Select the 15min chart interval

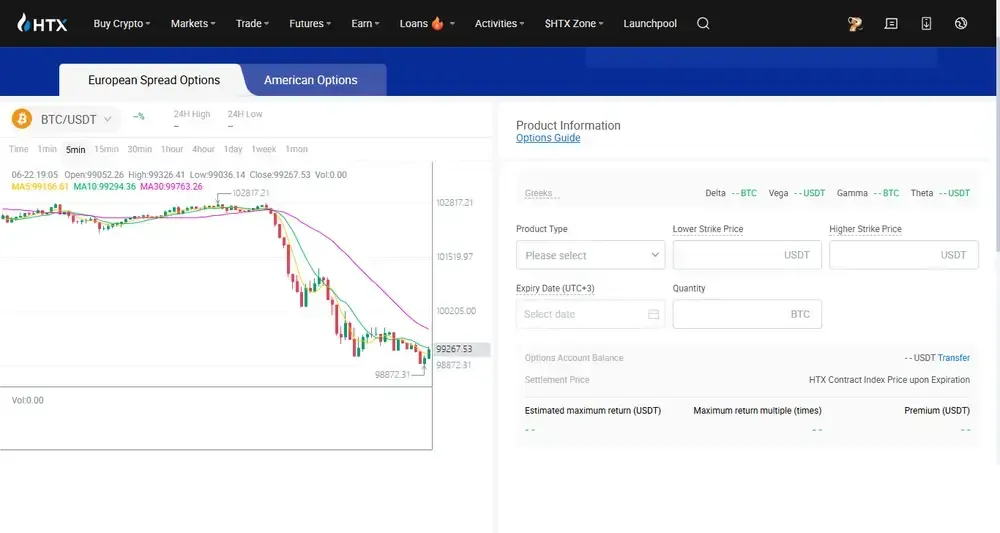point(107,149)
